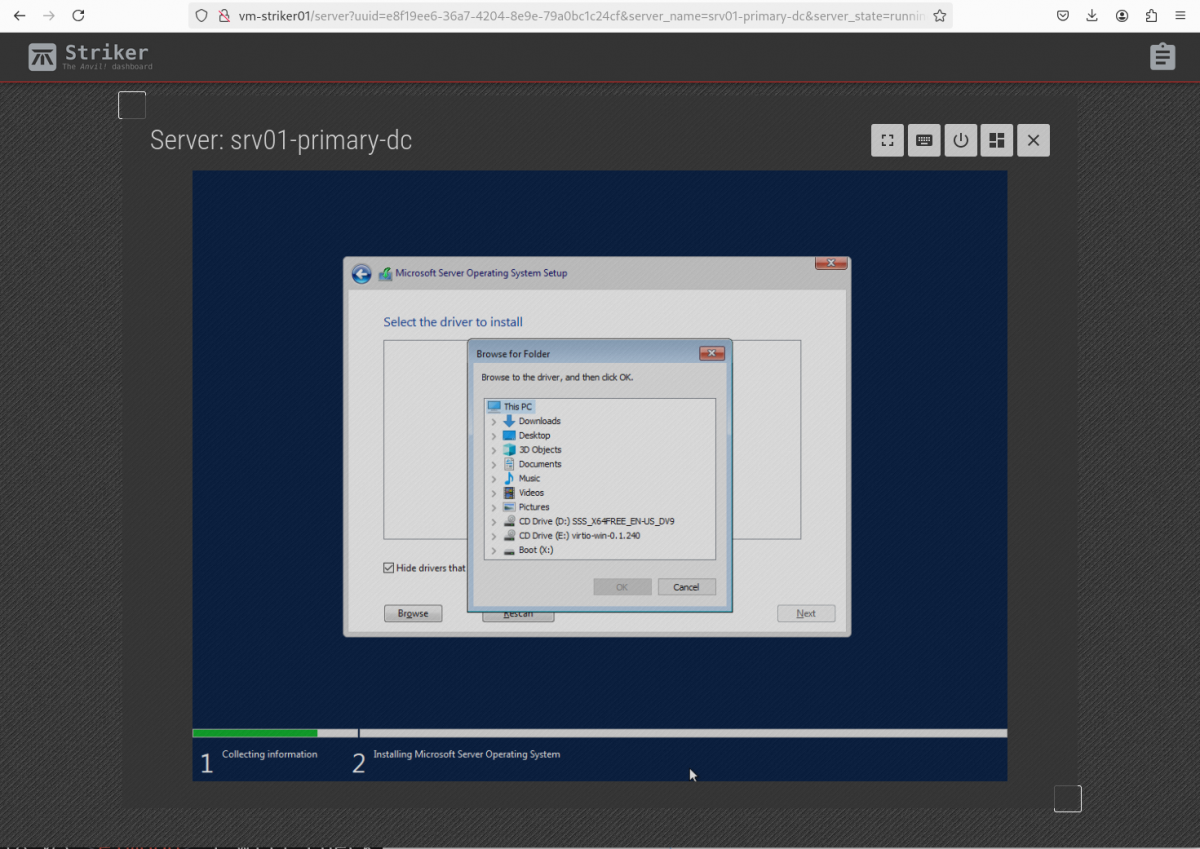Click the Browse button
Image resolution: width=1200 pixels, height=849 pixels.
tap(413, 613)
